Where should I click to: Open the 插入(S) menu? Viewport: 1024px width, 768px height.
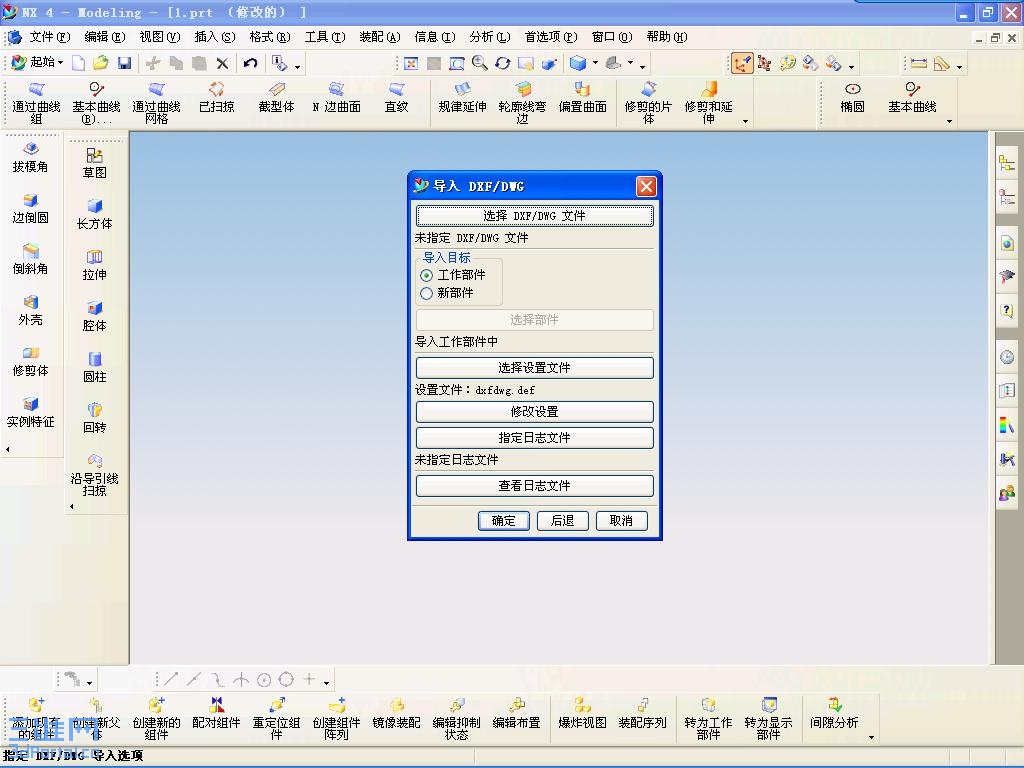(x=215, y=37)
